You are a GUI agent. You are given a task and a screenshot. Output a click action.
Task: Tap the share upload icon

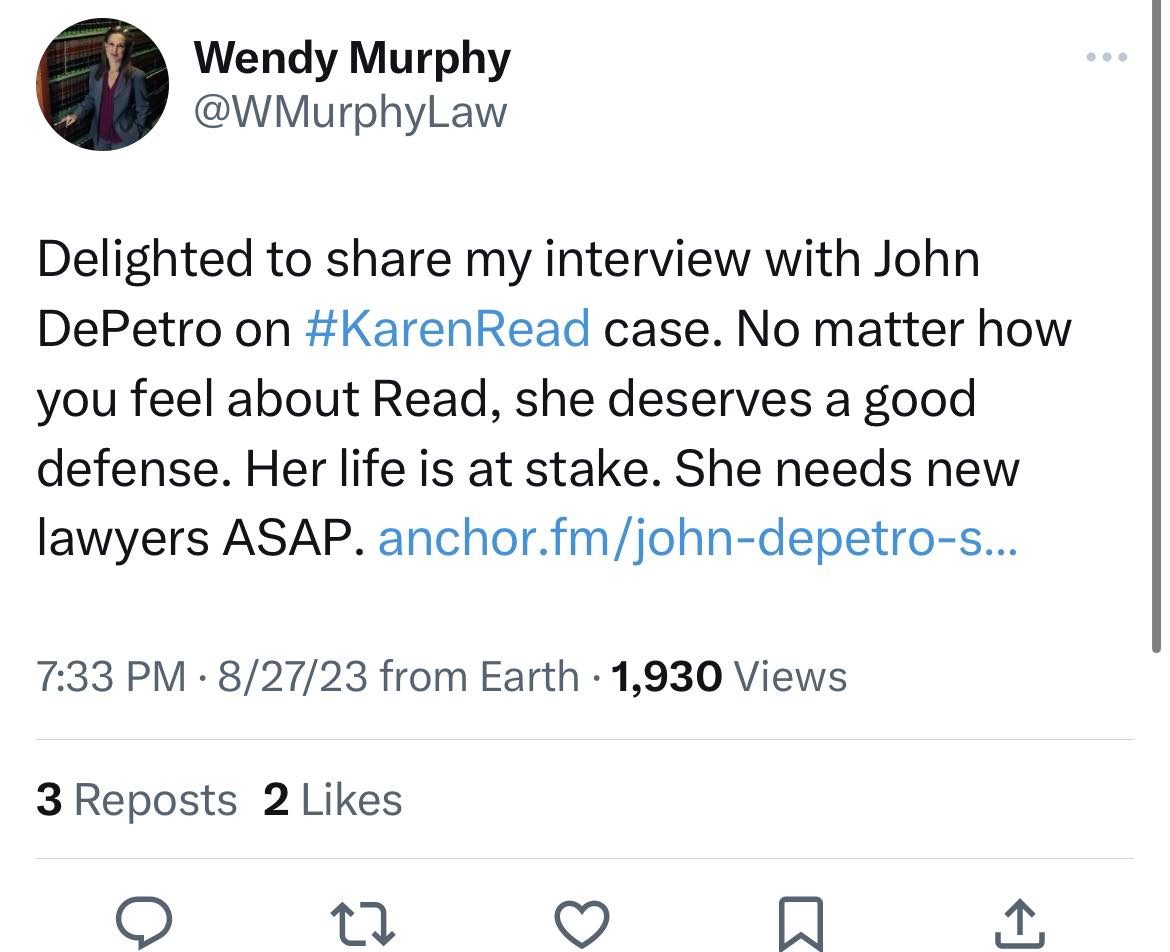[x=1019, y=922]
